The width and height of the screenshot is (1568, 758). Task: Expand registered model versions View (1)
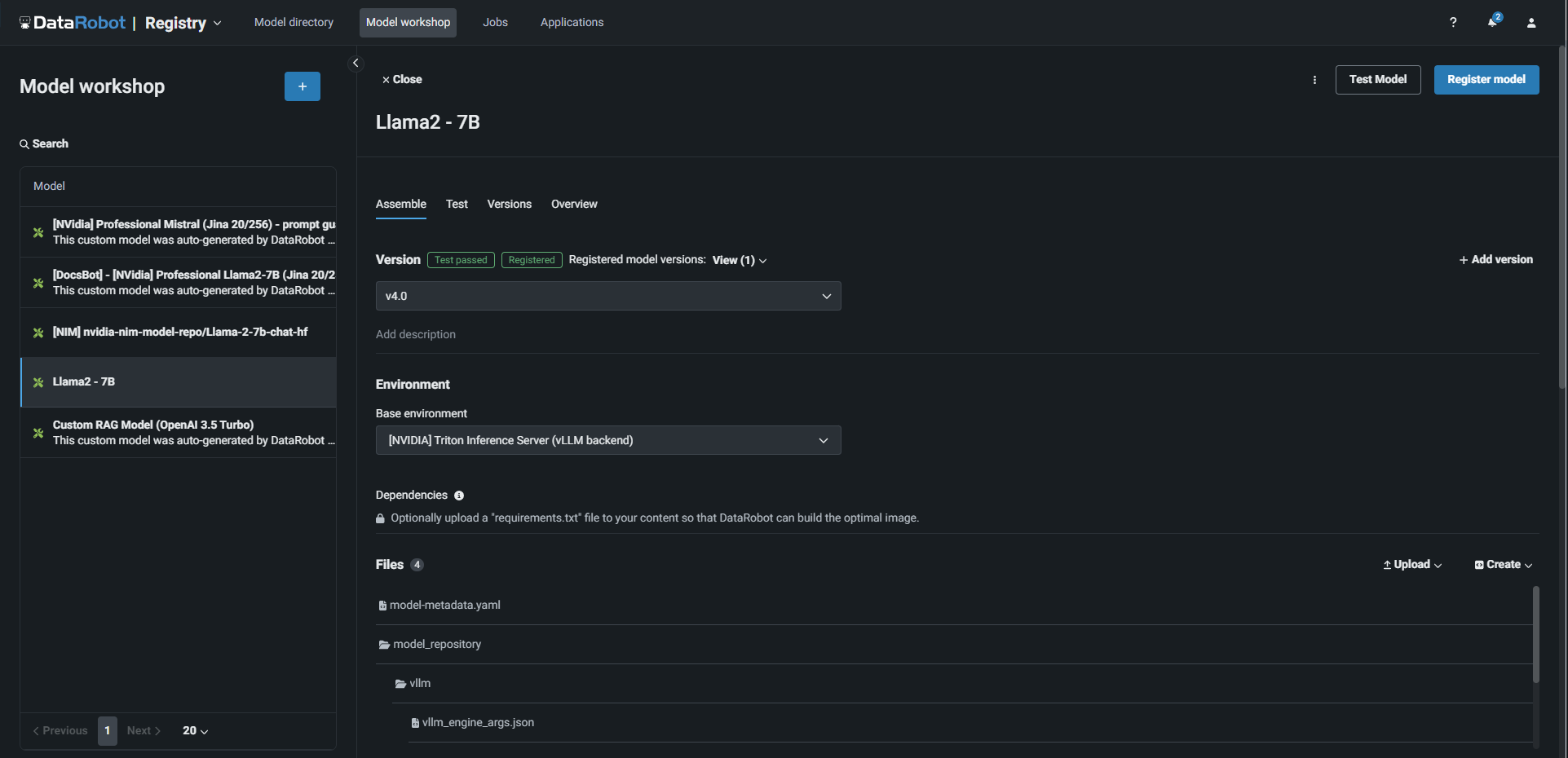[739, 260]
